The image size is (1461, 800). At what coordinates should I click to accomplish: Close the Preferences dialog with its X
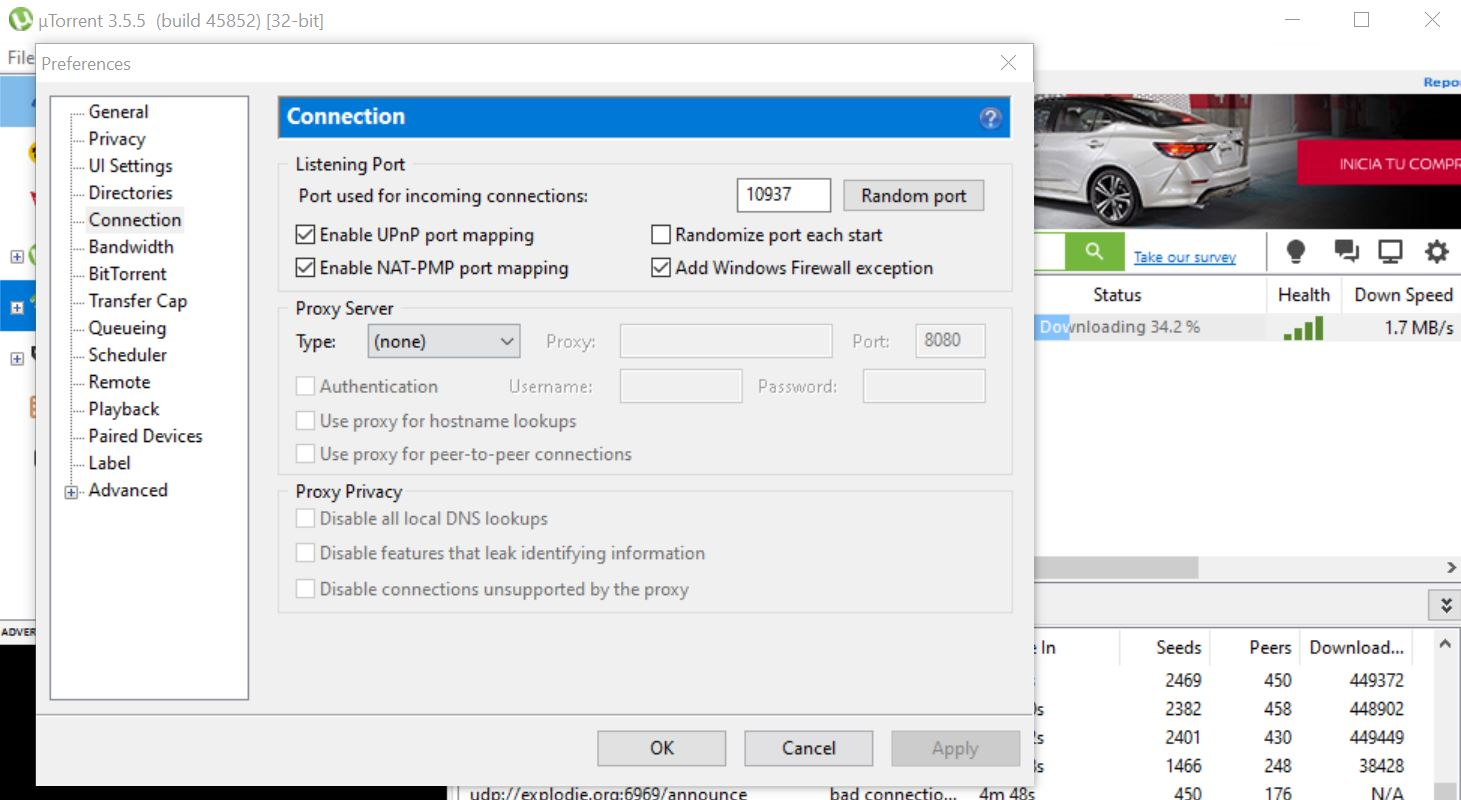pos(1008,63)
